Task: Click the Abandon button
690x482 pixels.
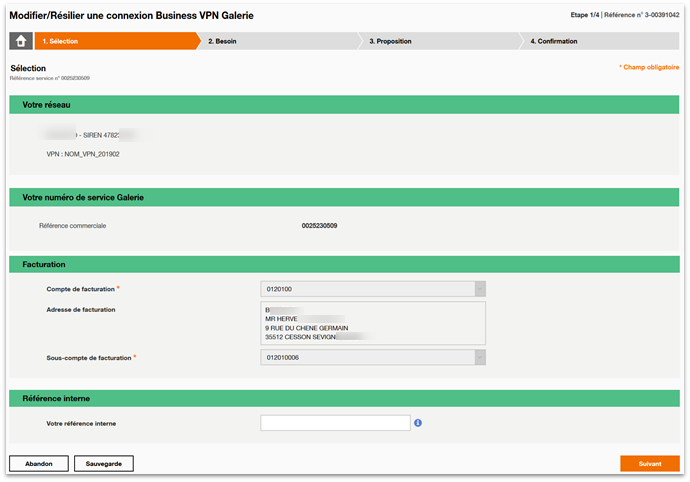Action: pos(39,464)
